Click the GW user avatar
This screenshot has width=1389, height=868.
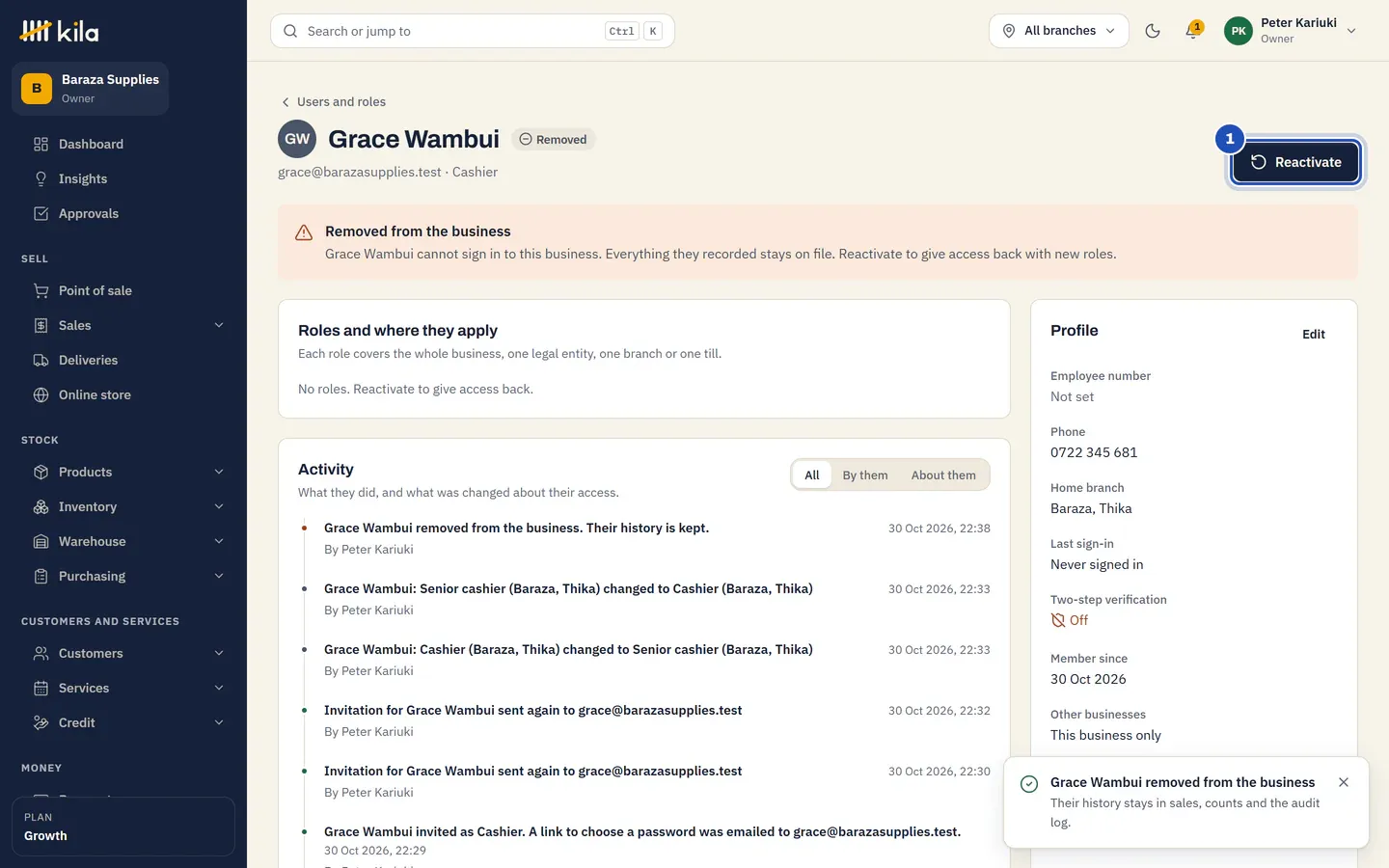click(297, 139)
